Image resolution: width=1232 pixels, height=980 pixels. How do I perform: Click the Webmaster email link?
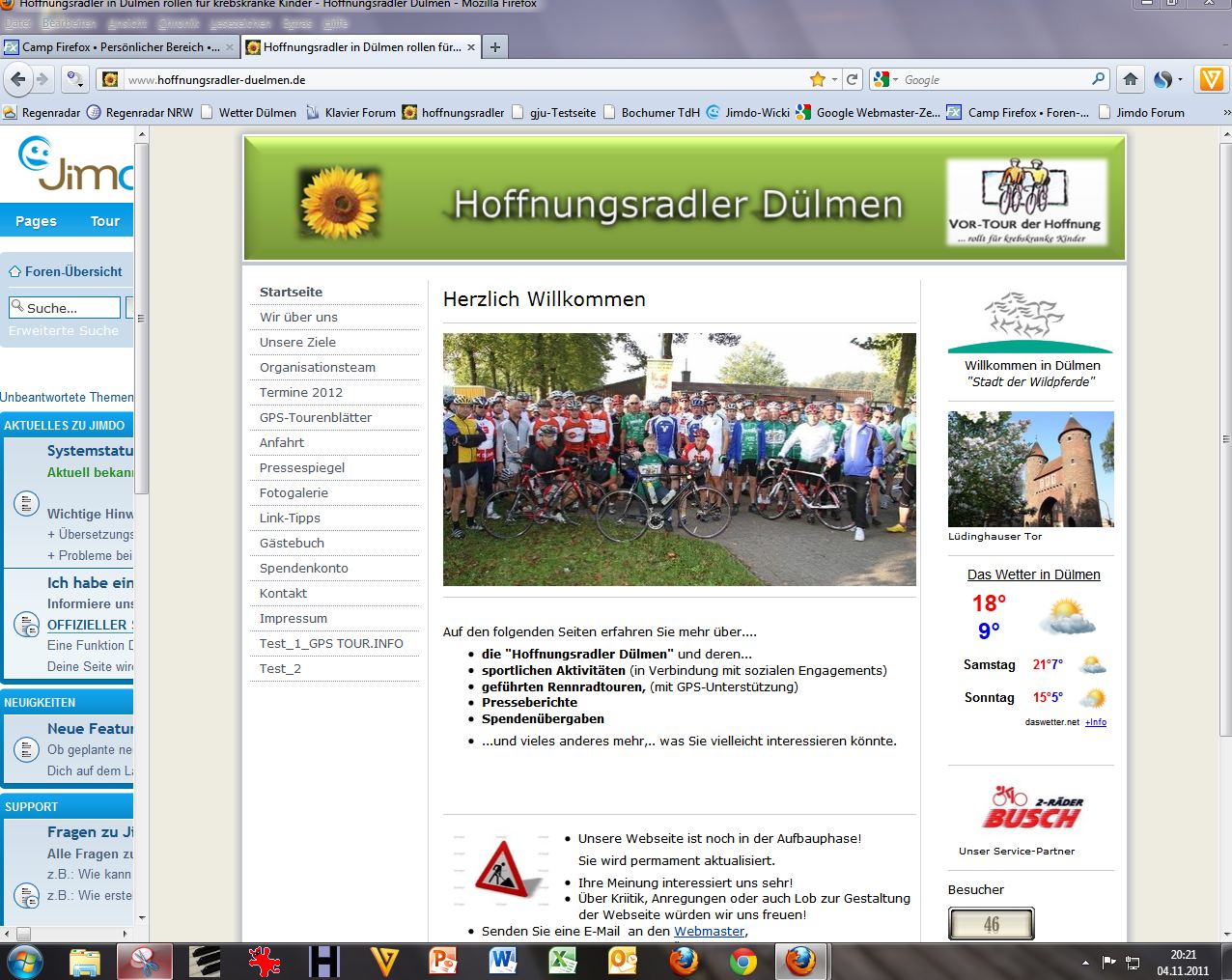(x=710, y=931)
